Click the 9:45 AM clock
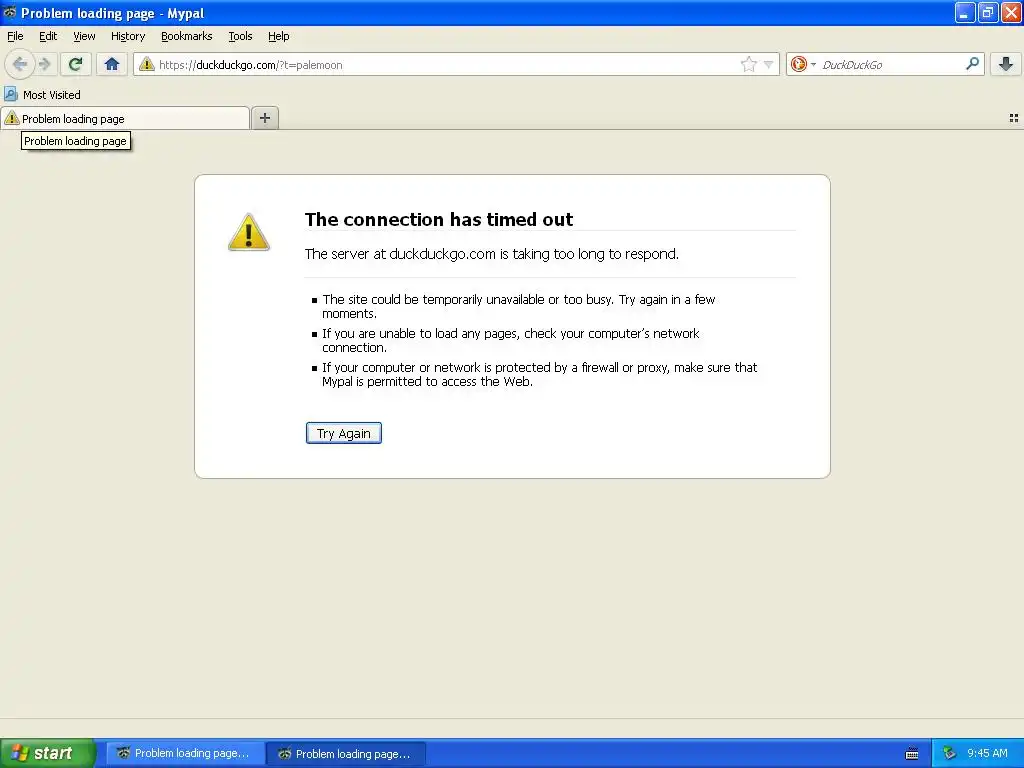The width and height of the screenshot is (1024, 768). [987, 753]
